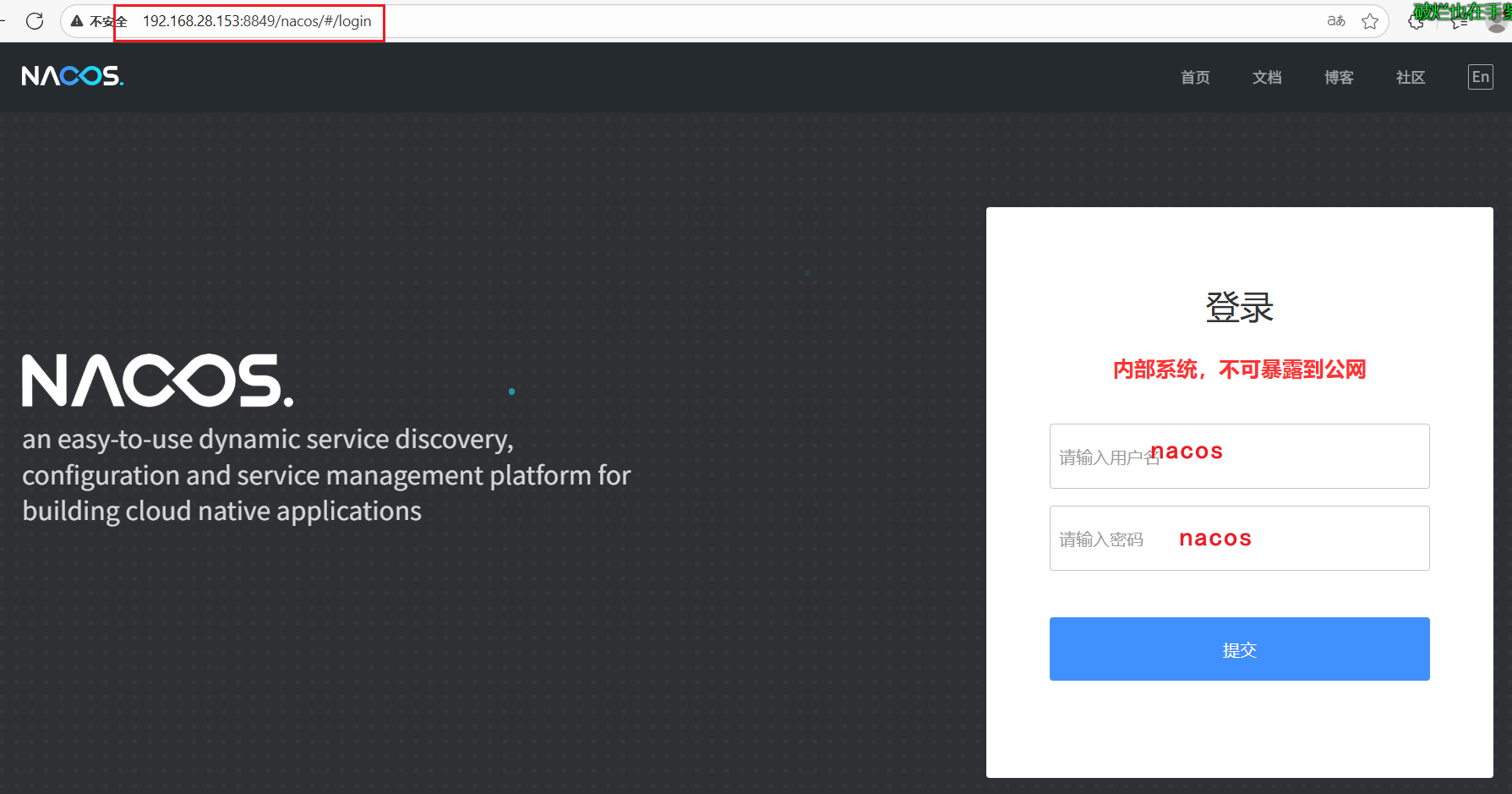Screen dimensions: 1512x794
Task: Click the large NACOS logo on the banner
Action: tap(158, 381)
